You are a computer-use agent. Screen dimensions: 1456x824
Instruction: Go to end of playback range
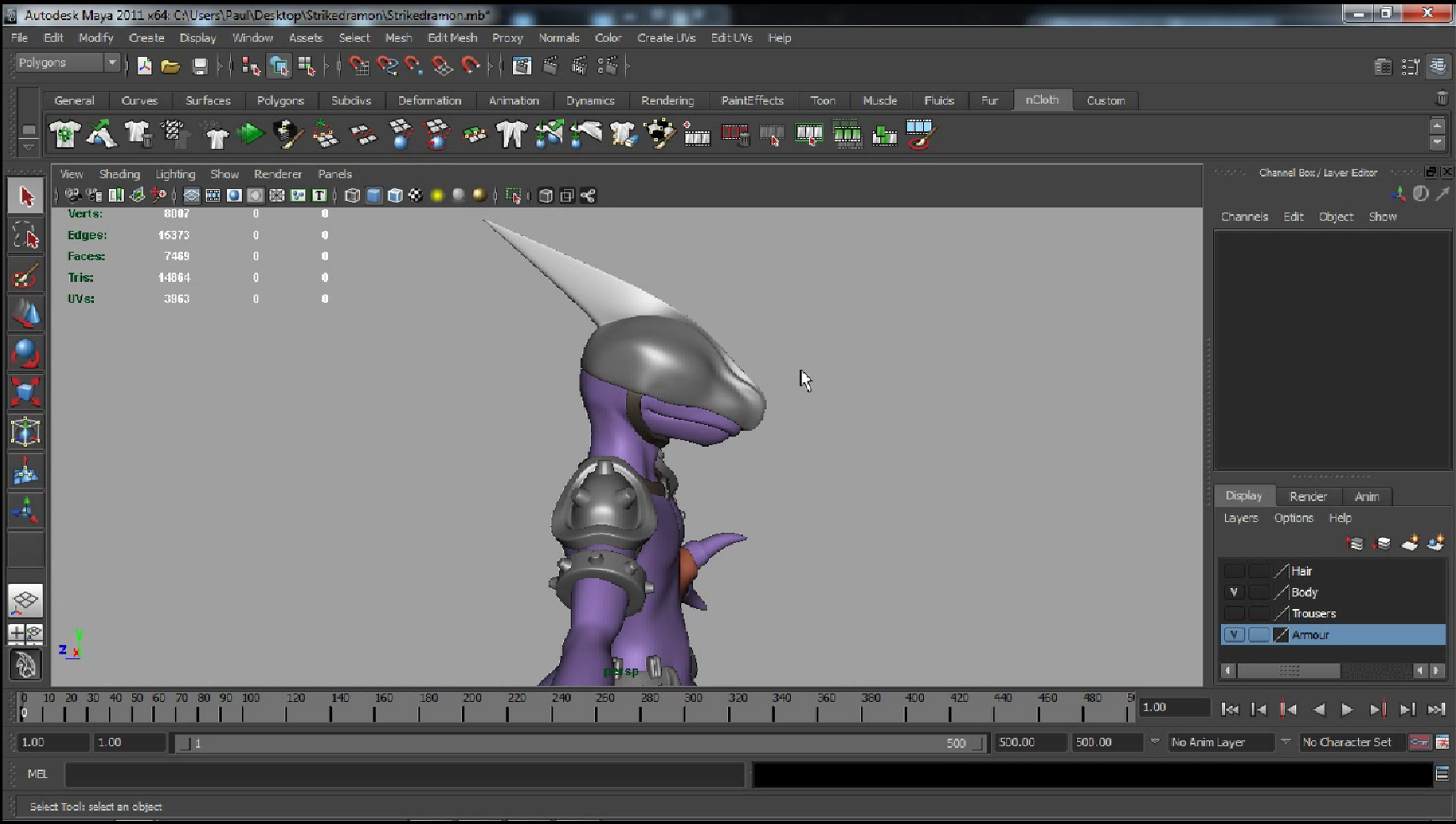(1437, 709)
